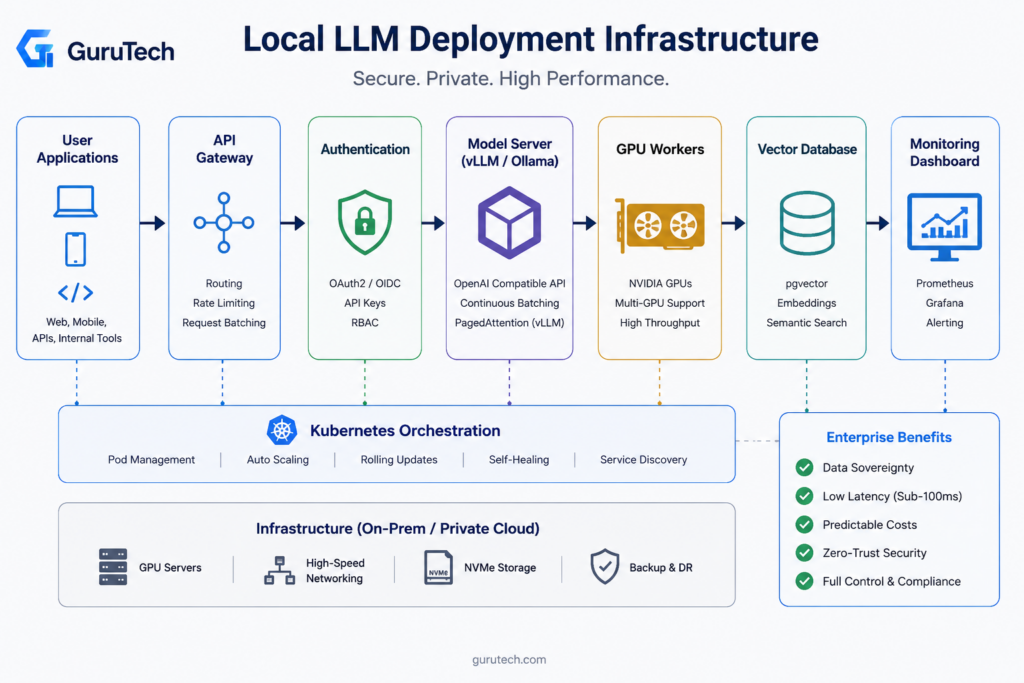Click "Service Discovery" in Kubernetes row
Image resolution: width=1024 pixels, height=683 pixels.
point(643,460)
